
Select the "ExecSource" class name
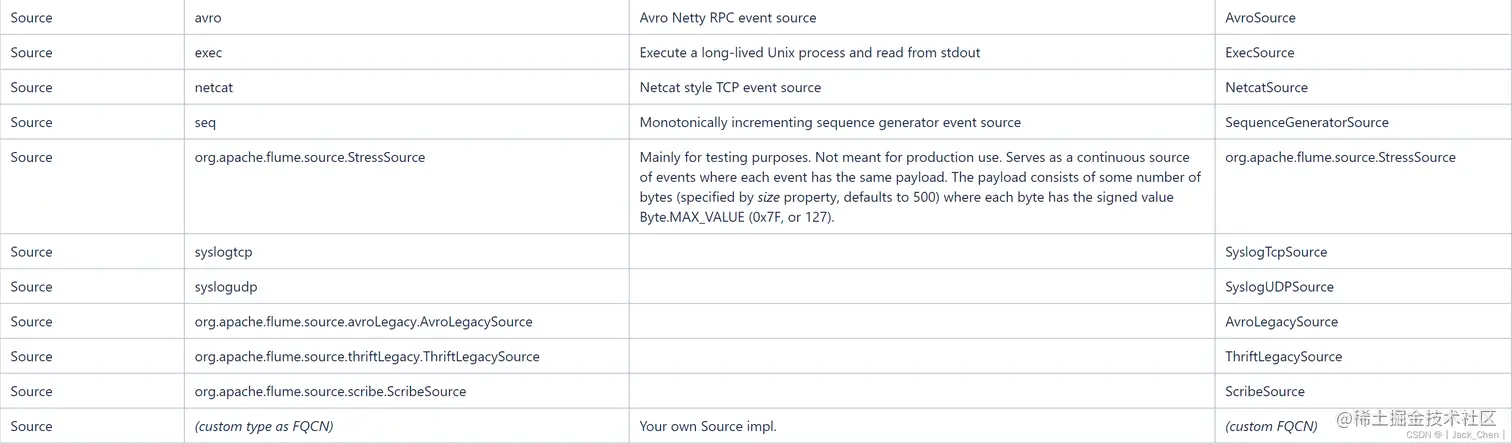pyautogui.click(x=1259, y=53)
